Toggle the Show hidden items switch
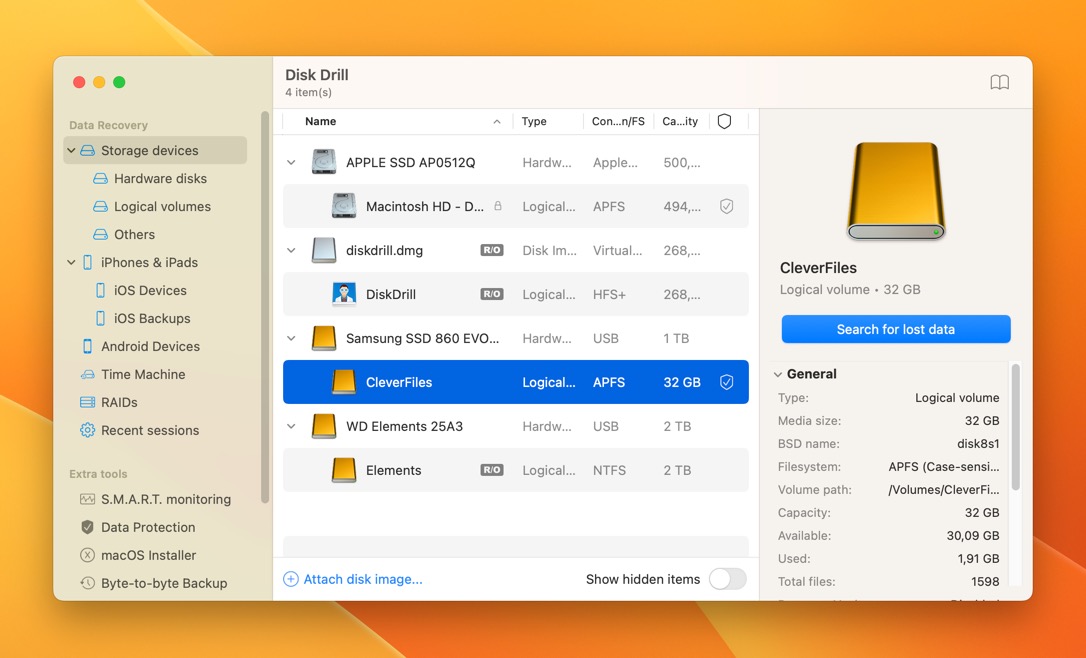This screenshot has width=1086, height=658. [727, 579]
